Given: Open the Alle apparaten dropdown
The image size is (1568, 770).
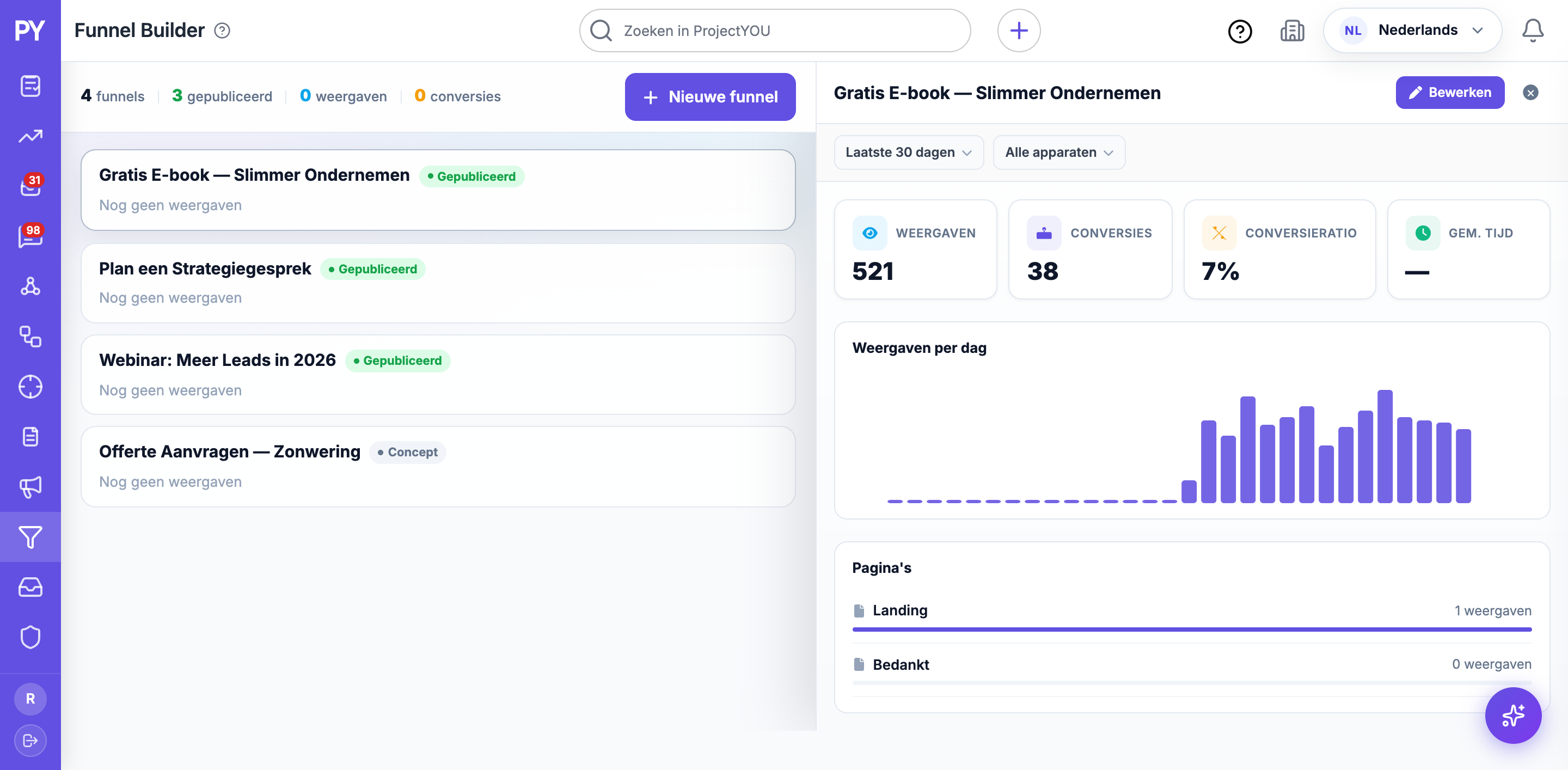Looking at the screenshot, I should coord(1058,152).
